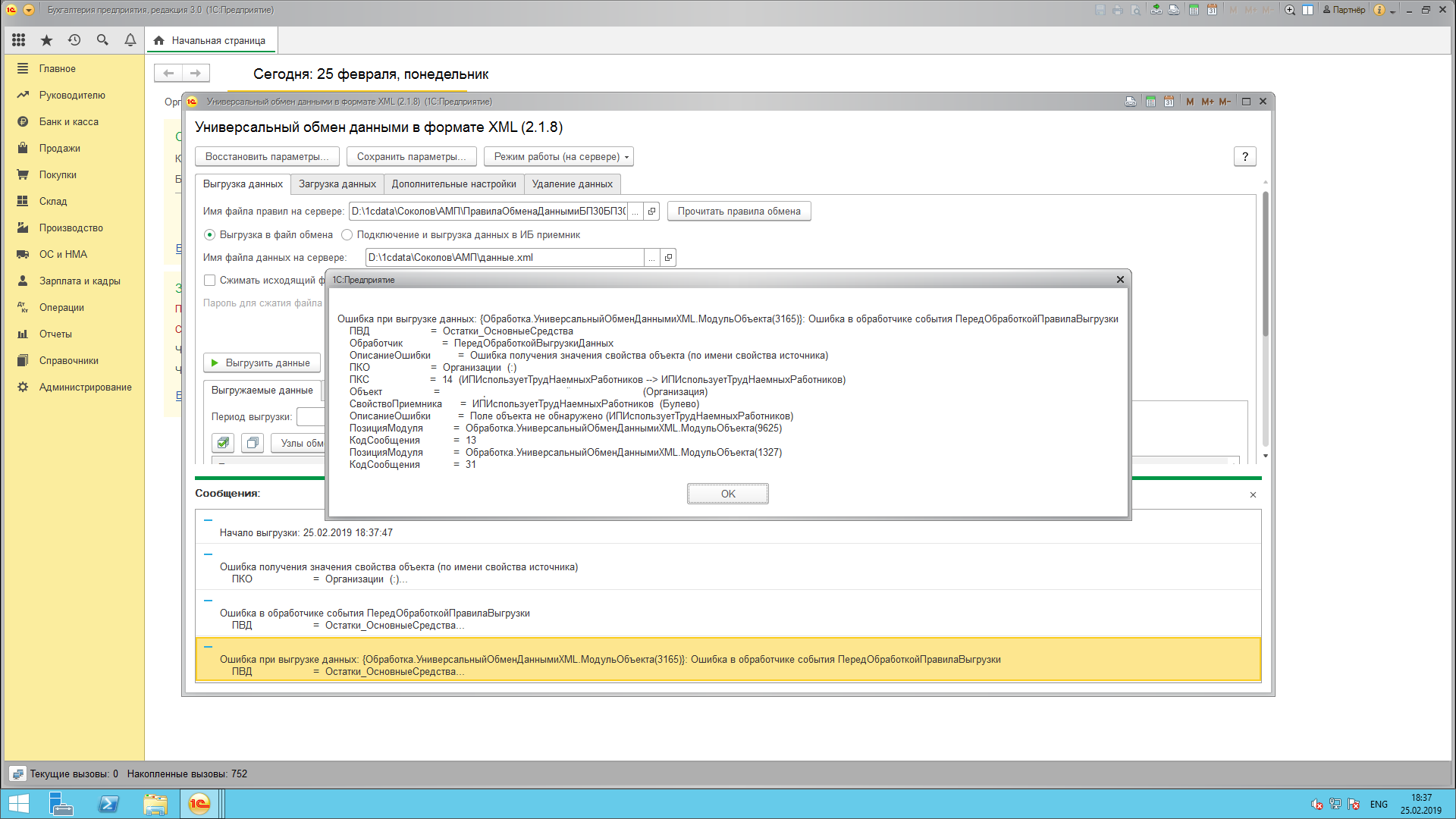
Task: Open 'Зарплата и кадры' section
Action: pyautogui.click(x=80, y=281)
